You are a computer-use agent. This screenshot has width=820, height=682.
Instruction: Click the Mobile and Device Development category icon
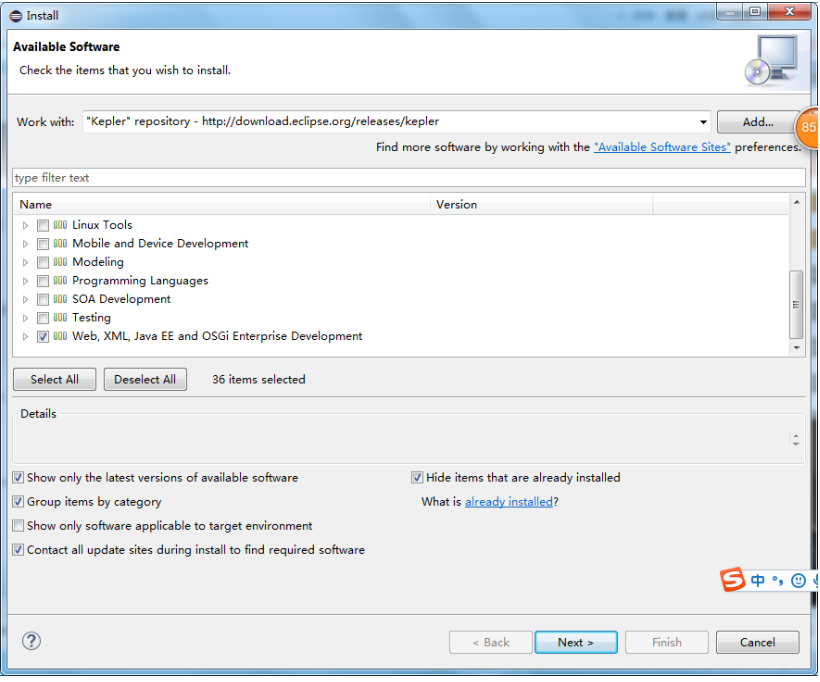point(61,243)
